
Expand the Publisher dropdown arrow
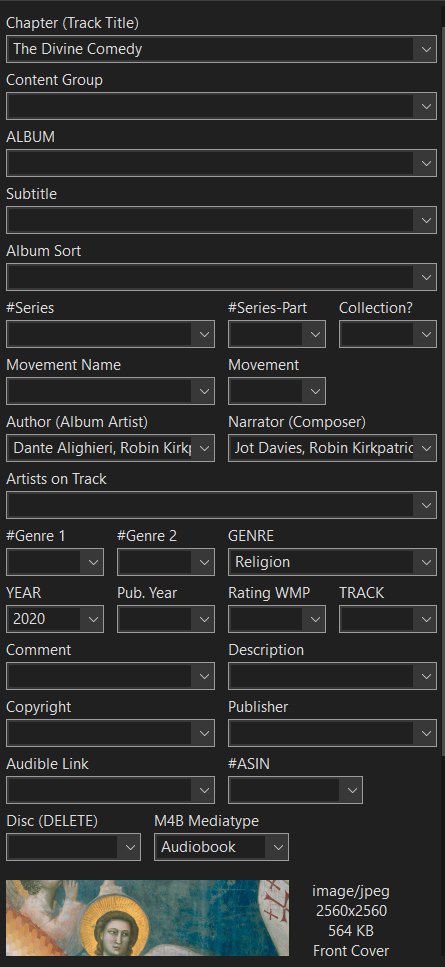tap(426, 733)
